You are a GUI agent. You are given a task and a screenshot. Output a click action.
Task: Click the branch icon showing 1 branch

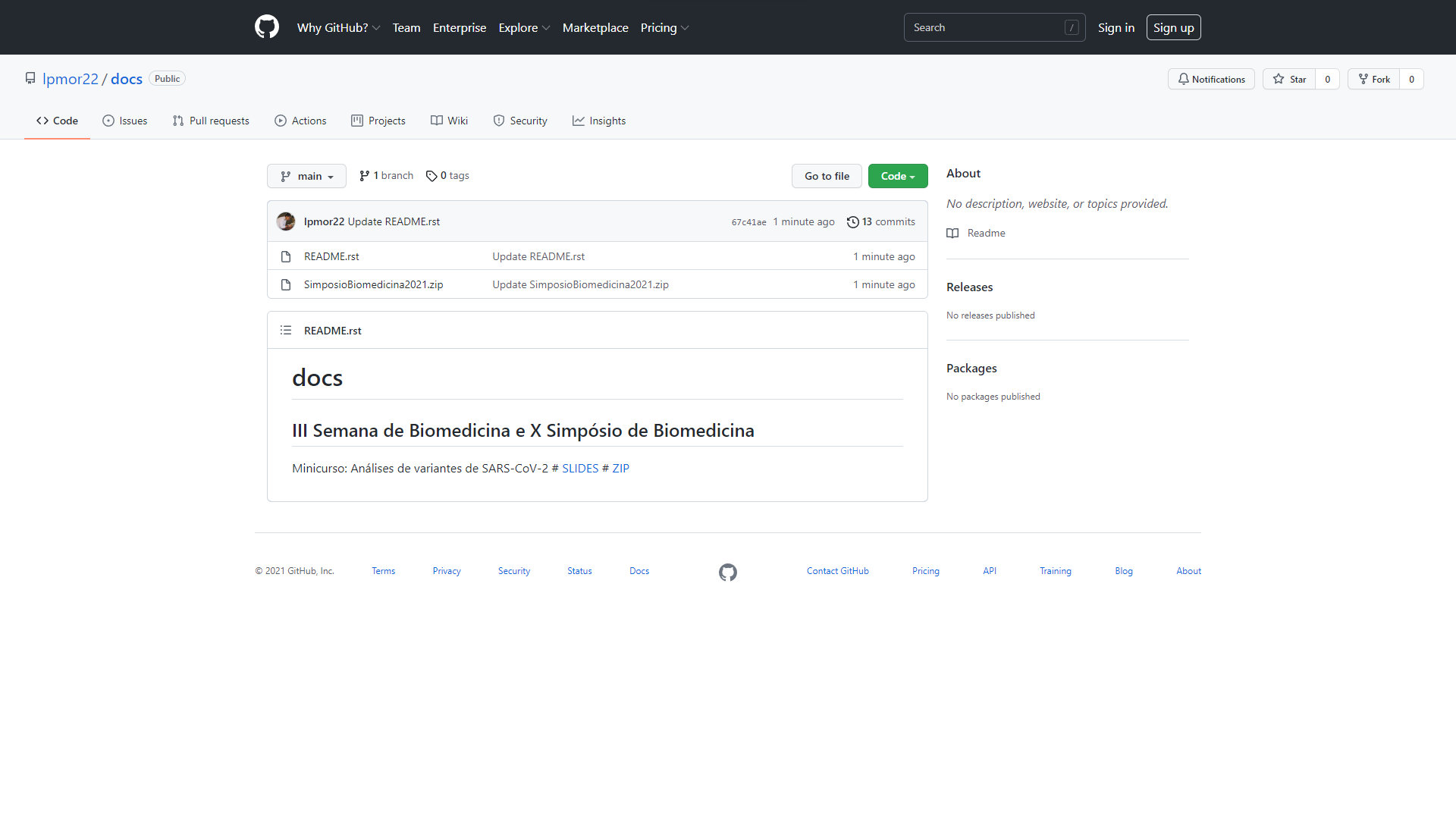click(x=365, y=176)
